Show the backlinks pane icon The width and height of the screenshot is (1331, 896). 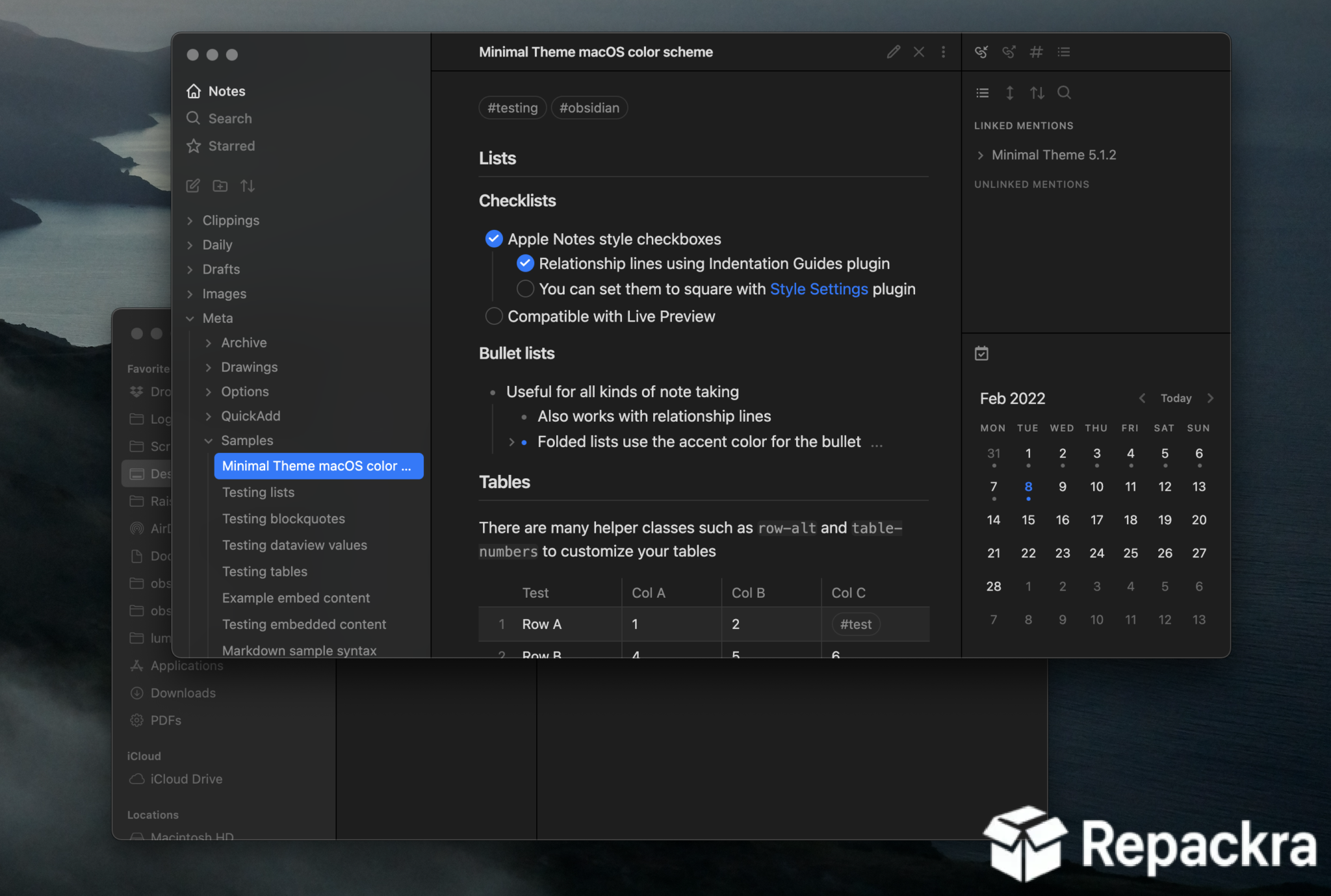[981, 52]
